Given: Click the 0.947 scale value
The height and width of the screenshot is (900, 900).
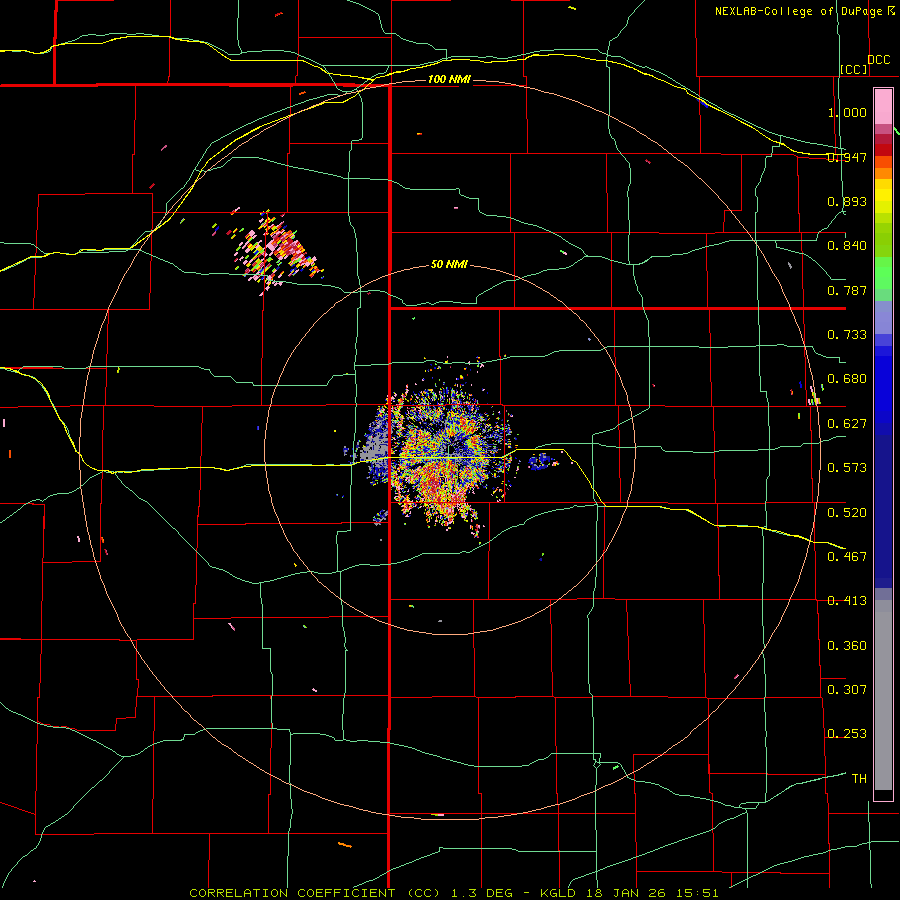Looking at the screenshot, I should pos(847,157).
